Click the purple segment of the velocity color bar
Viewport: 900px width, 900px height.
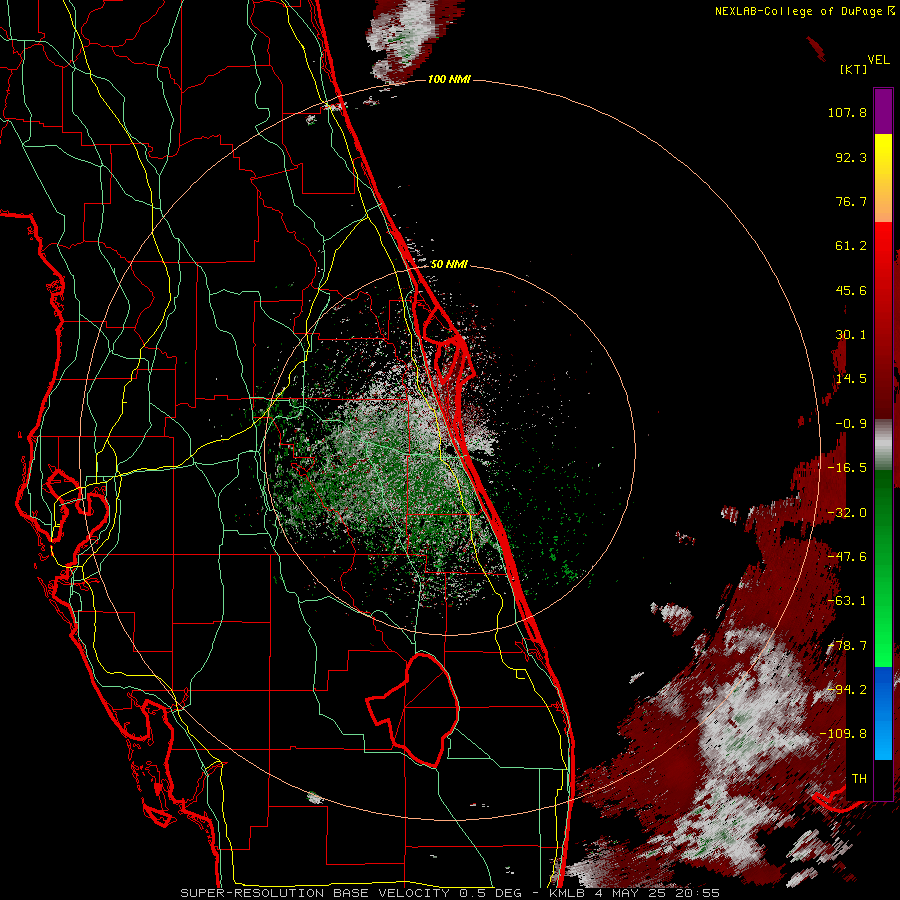pyautogui.click(x=883, y=111)
